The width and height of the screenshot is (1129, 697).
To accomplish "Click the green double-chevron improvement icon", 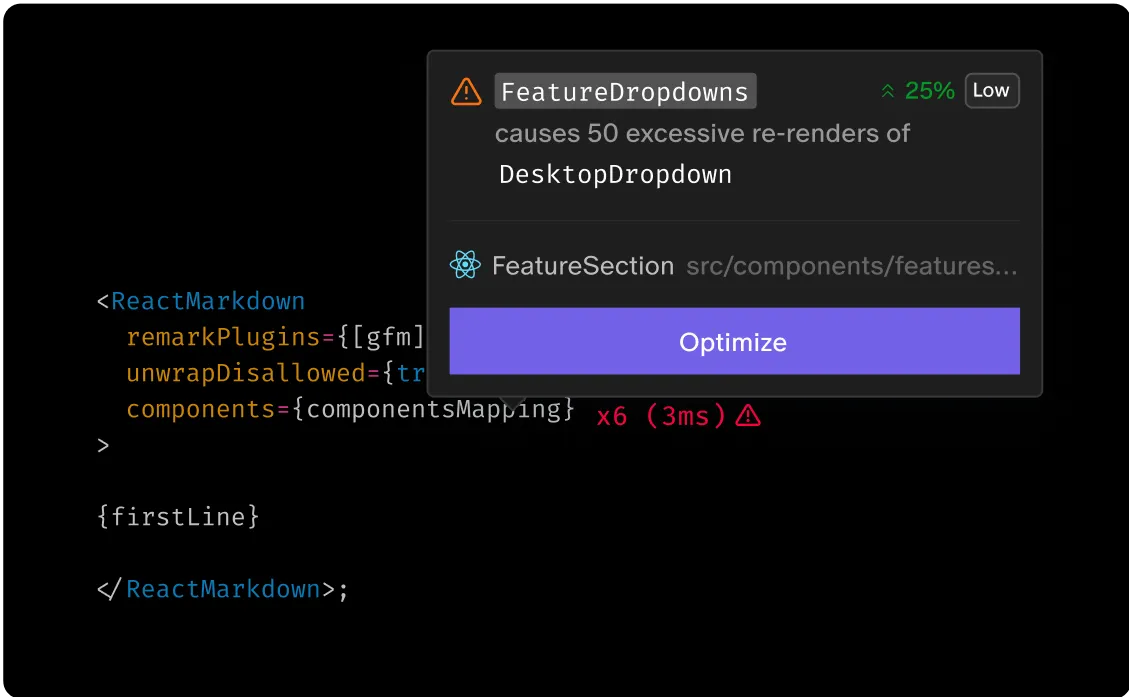I will pos(887,90).
